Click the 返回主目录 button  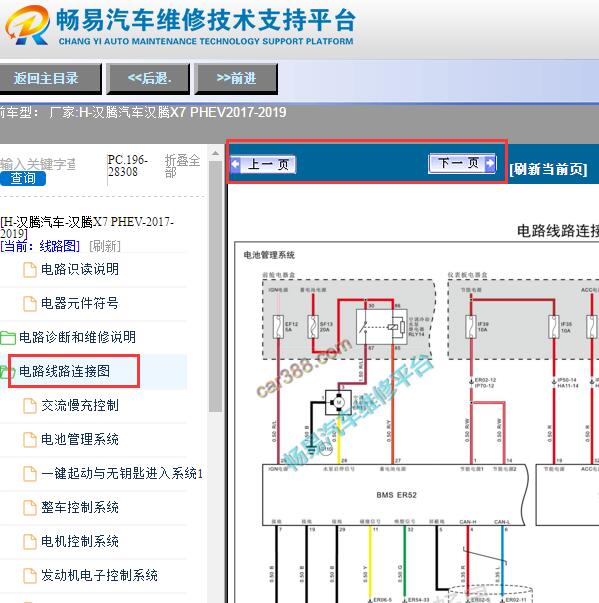coord(50,78)
